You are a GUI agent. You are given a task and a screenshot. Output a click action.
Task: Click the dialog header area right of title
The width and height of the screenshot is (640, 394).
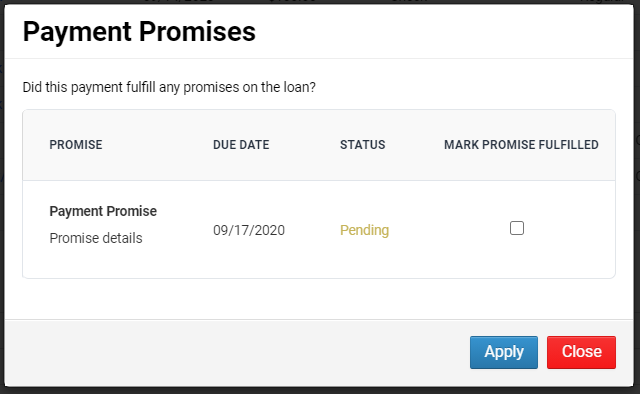[443, 31]
